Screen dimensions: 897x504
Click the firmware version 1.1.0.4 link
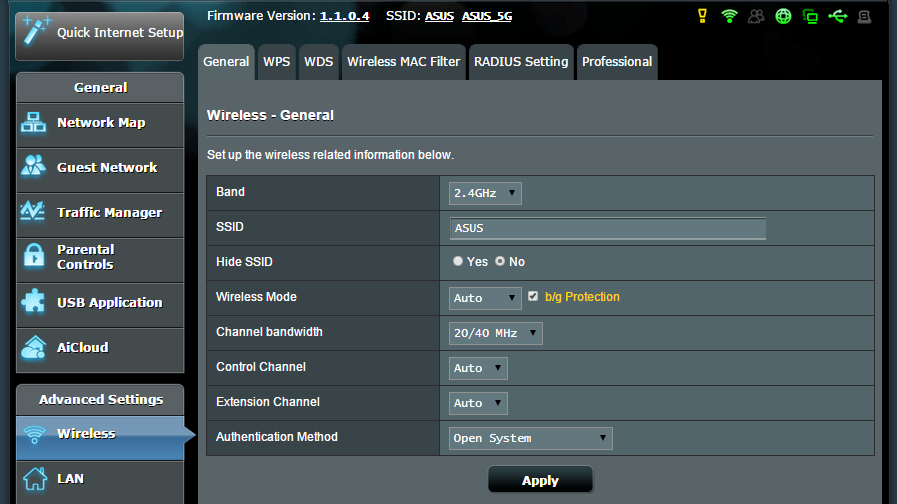pos(344,16)
